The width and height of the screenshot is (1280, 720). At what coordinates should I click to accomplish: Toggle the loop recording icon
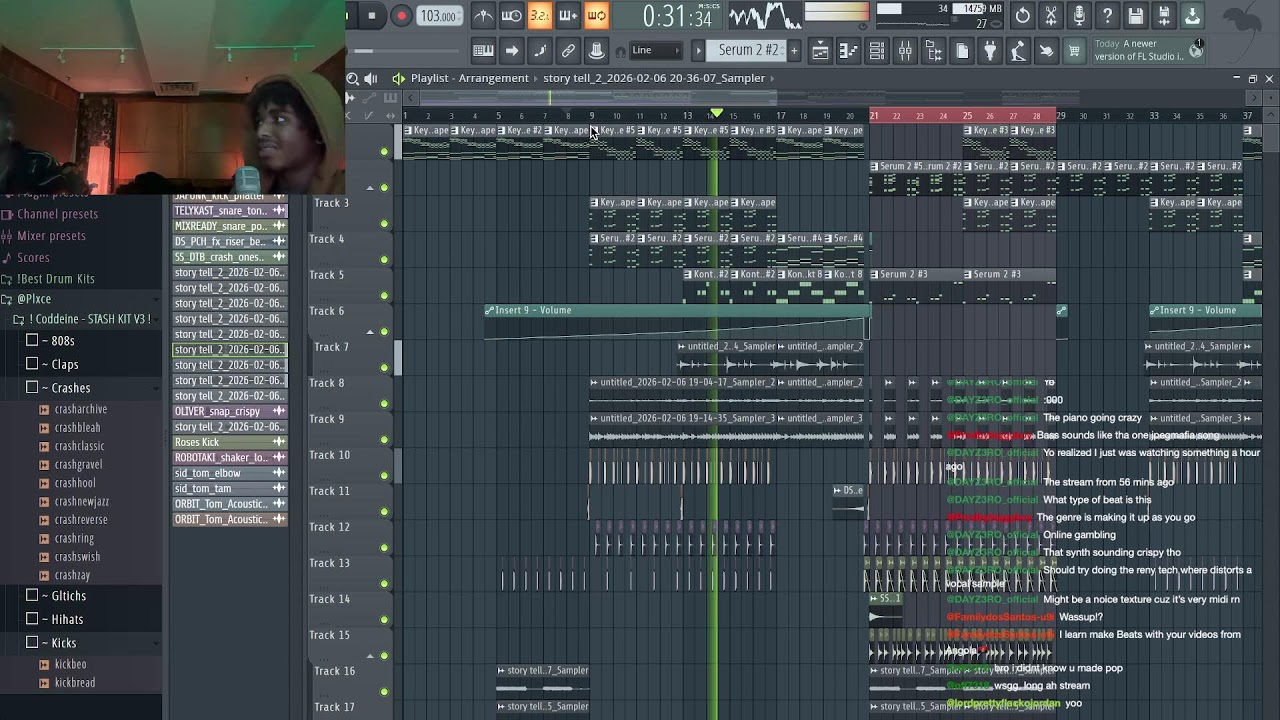tap(596, 15)
